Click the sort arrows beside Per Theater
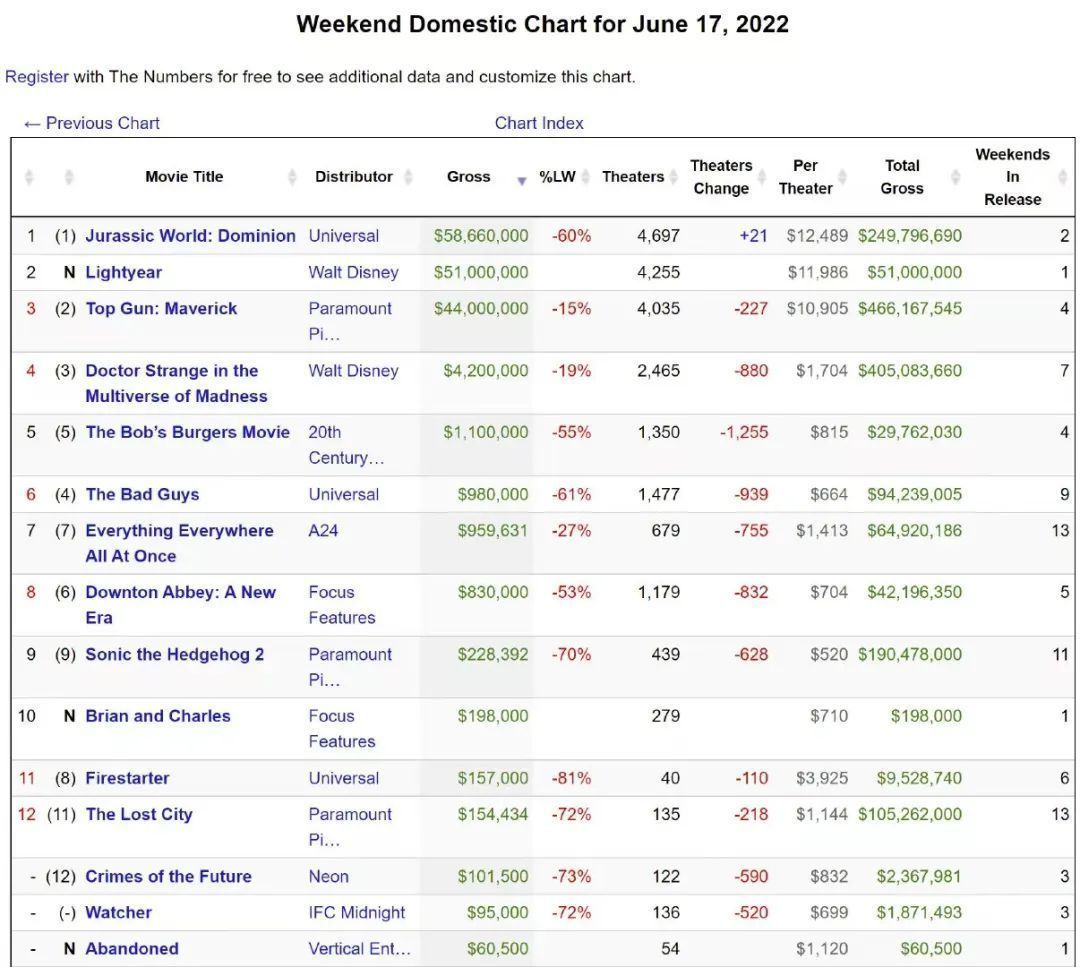1080x967 pixels. tap(843, 177)
